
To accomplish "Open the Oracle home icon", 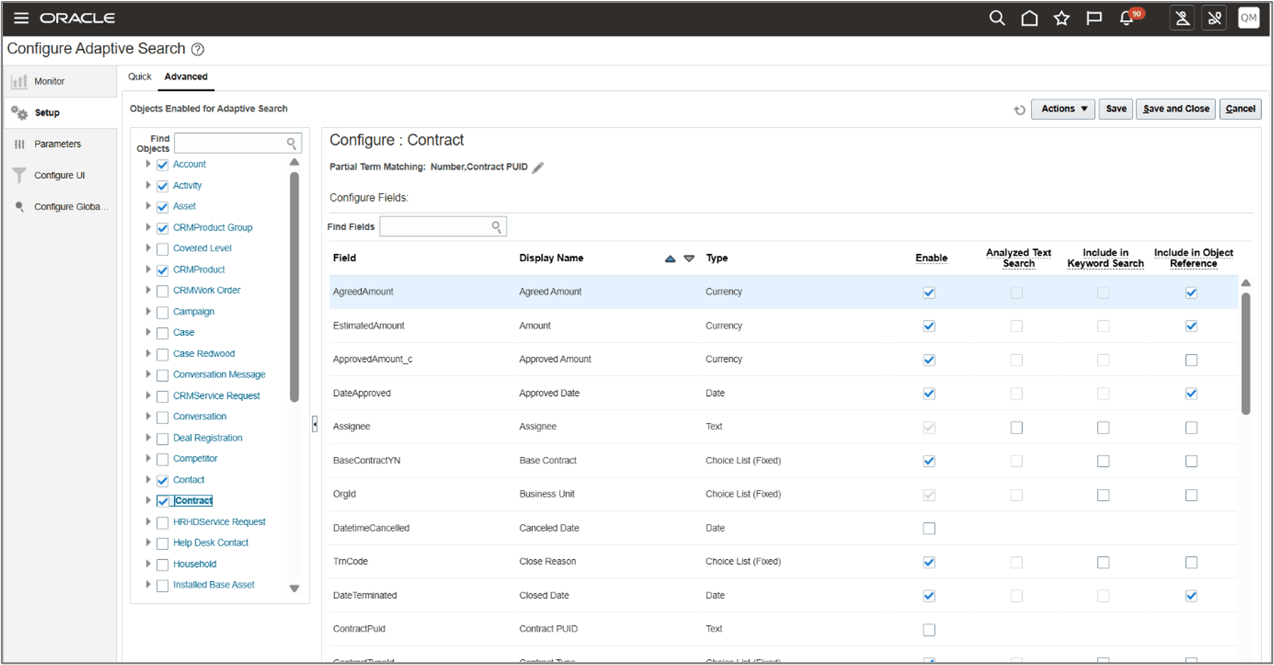I will tap(1029, 17).
